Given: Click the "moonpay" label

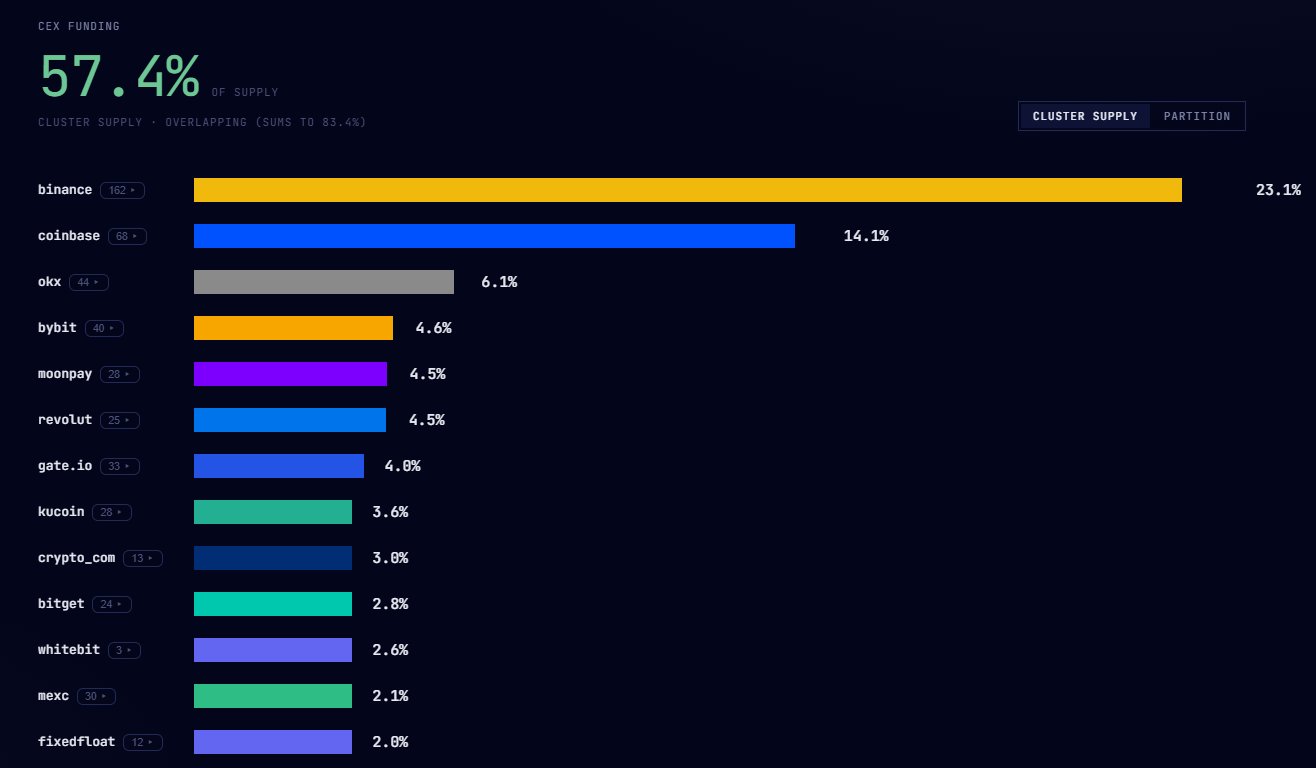Looking at the screenshot, I should [65, 374].
